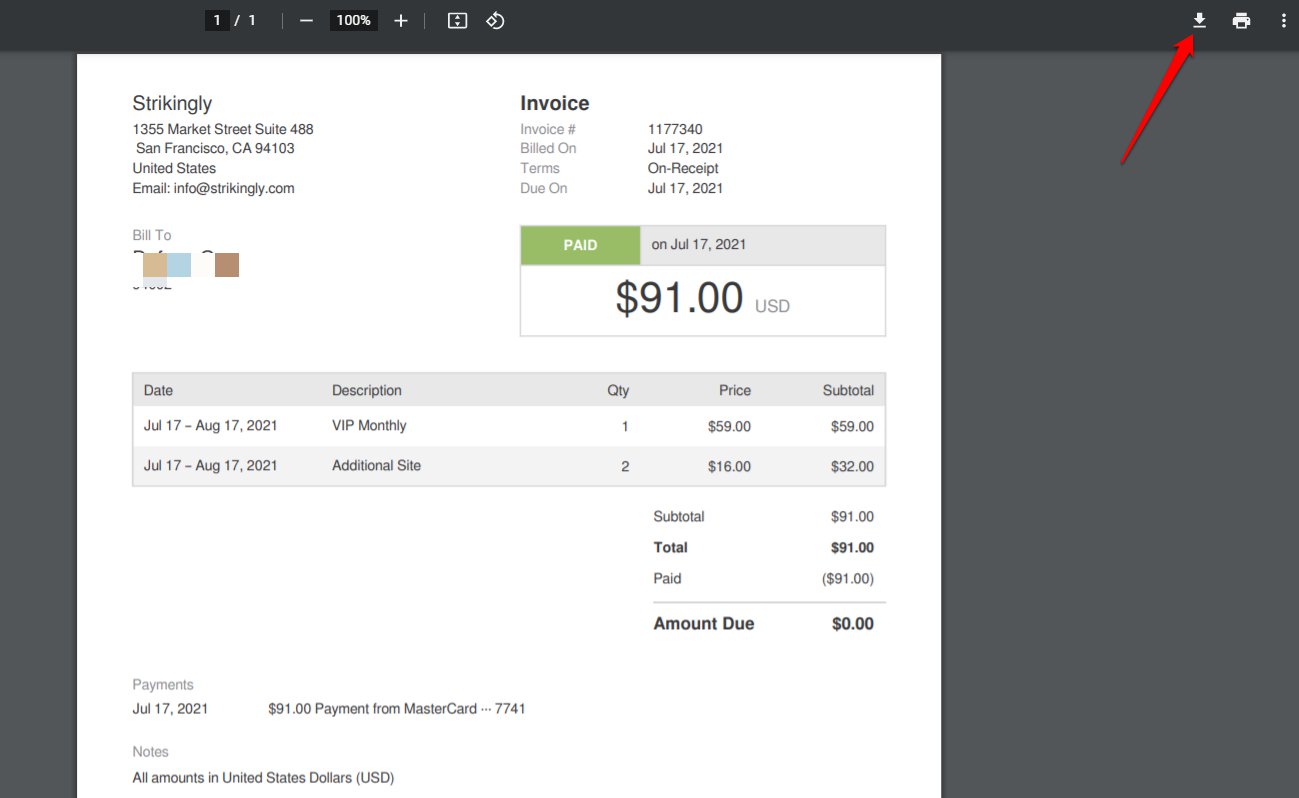Click the 'on Jul 17, 2021' paid date
The image size is (1299, 798).
(699, 244)
